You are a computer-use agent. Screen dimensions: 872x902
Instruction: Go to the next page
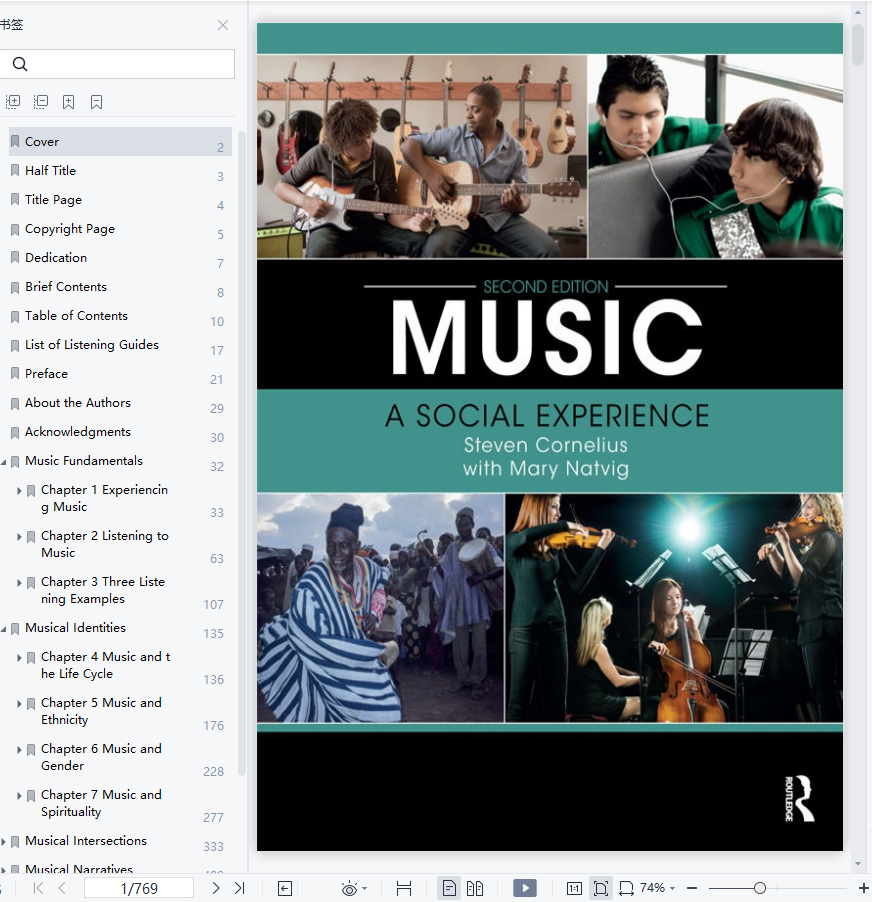point(216,888)
